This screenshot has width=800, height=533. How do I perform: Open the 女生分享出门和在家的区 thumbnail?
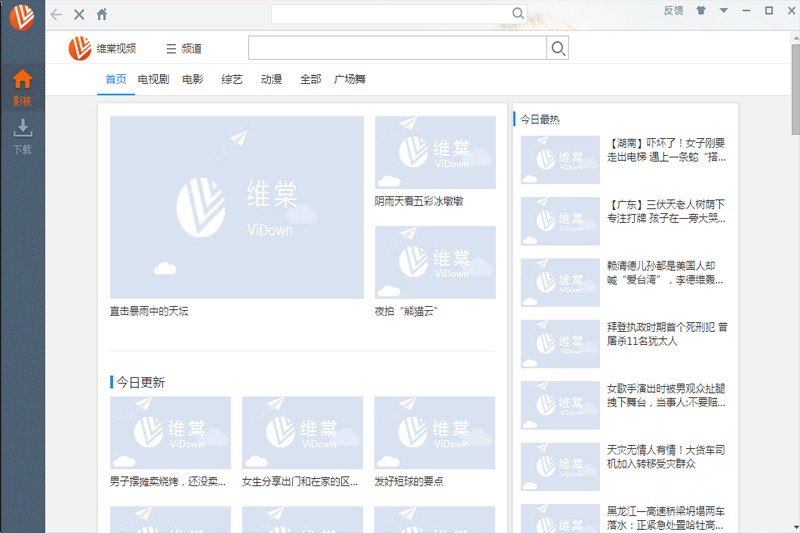click(303, 433)
